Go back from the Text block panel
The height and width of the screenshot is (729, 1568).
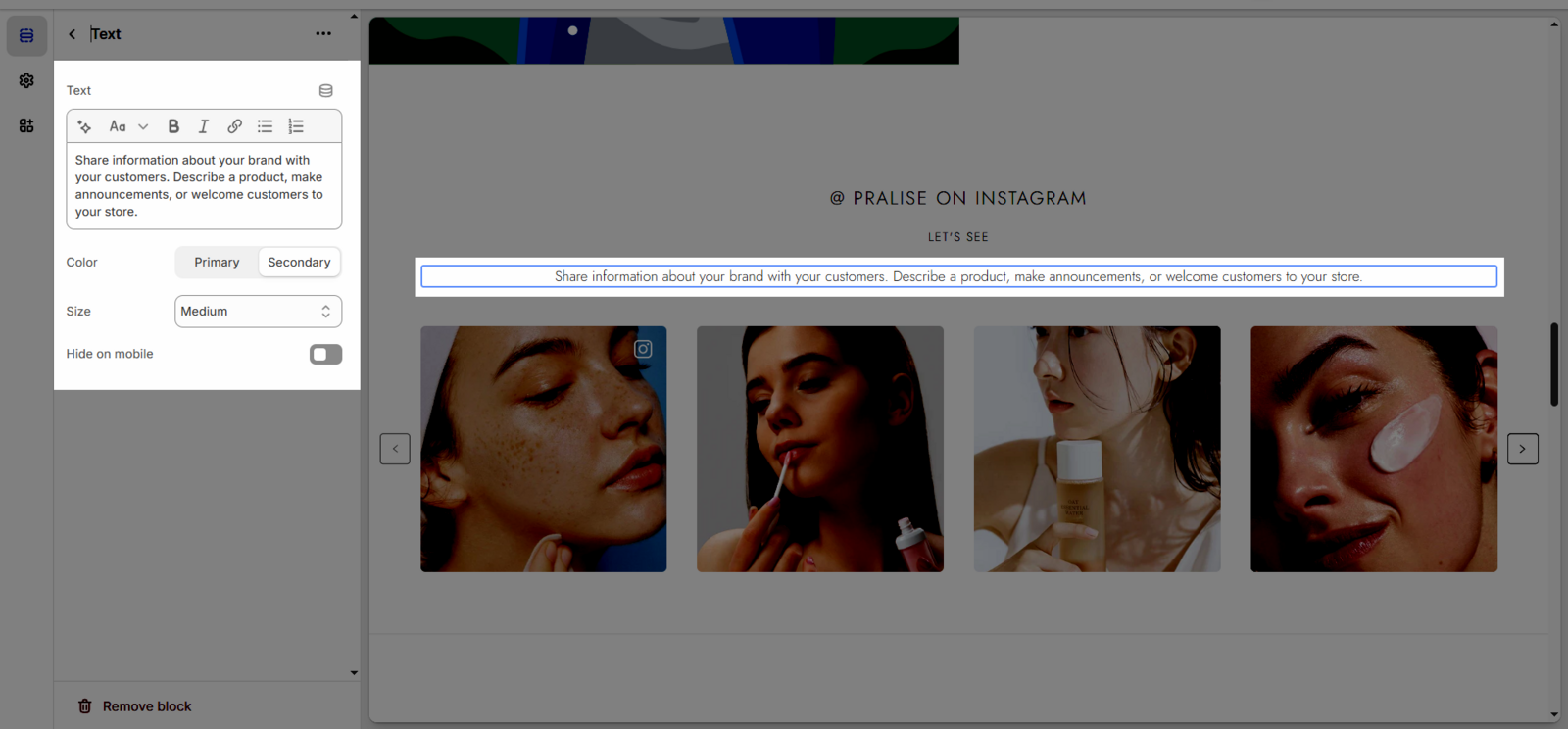tap(72, 34)
